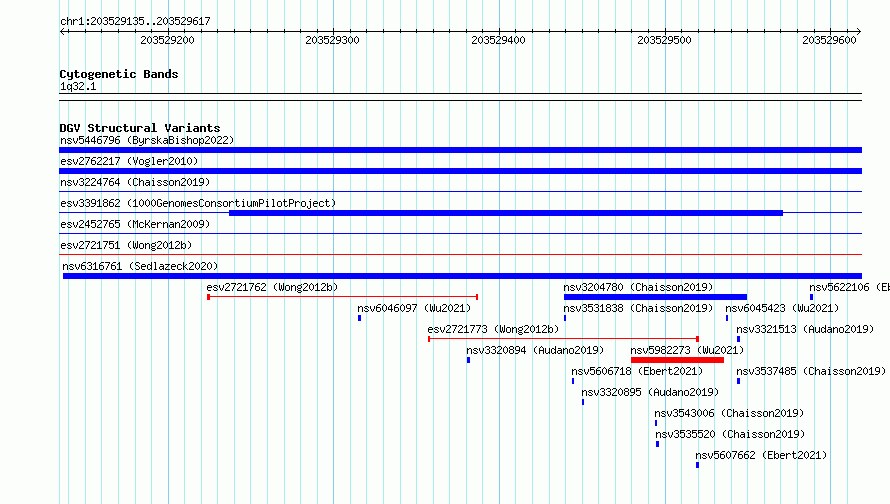
Task: Click the small blue nsv6045423 marker
Action: coord(727,318)
